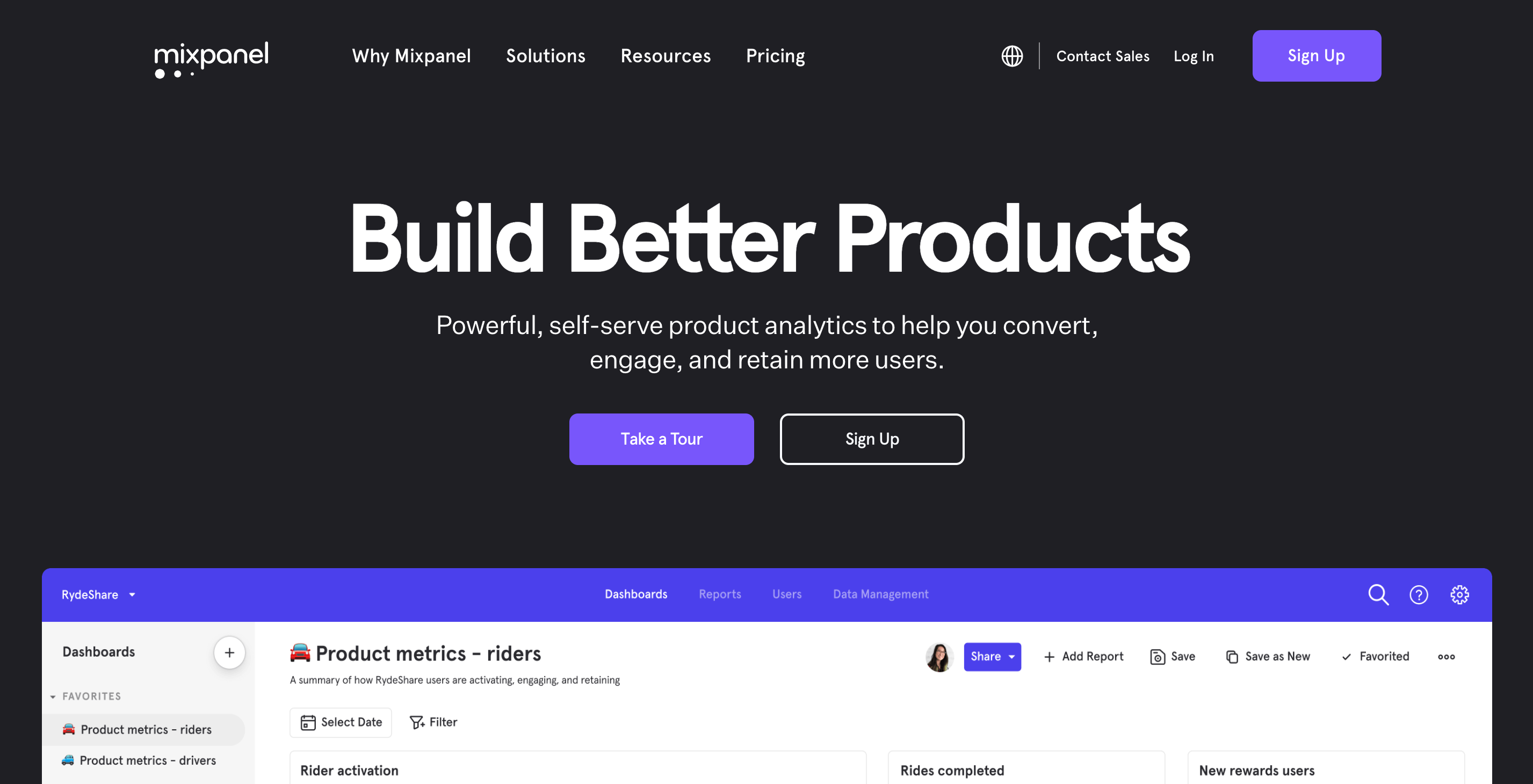Select Product metrics - drivers dashboard

pyautogui.click(x=148, y=760)
